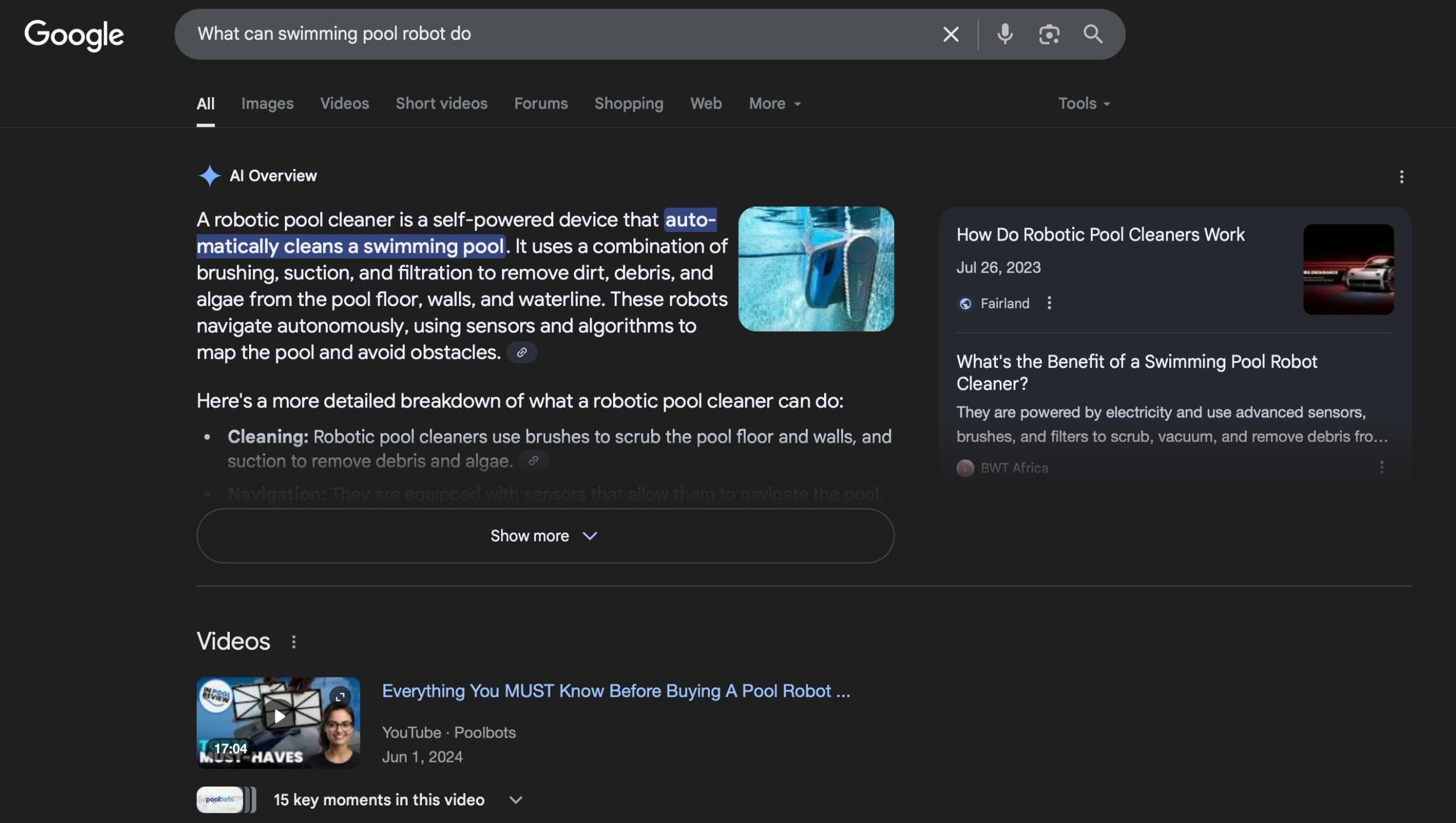Select the All tab

pyautogui.click(x=205, y=104)
